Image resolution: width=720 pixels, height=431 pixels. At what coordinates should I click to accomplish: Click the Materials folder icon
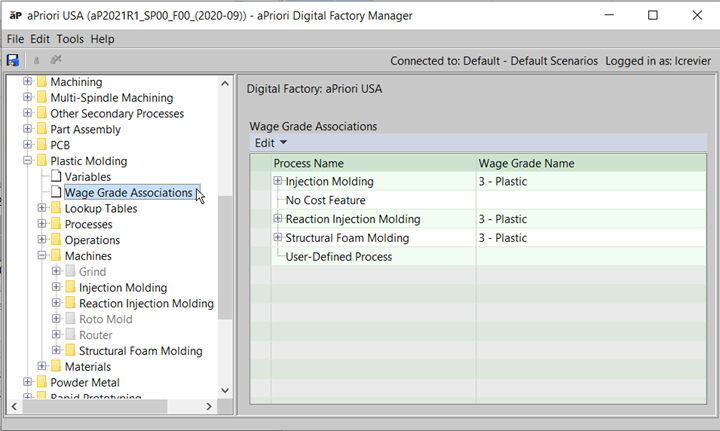56,366
